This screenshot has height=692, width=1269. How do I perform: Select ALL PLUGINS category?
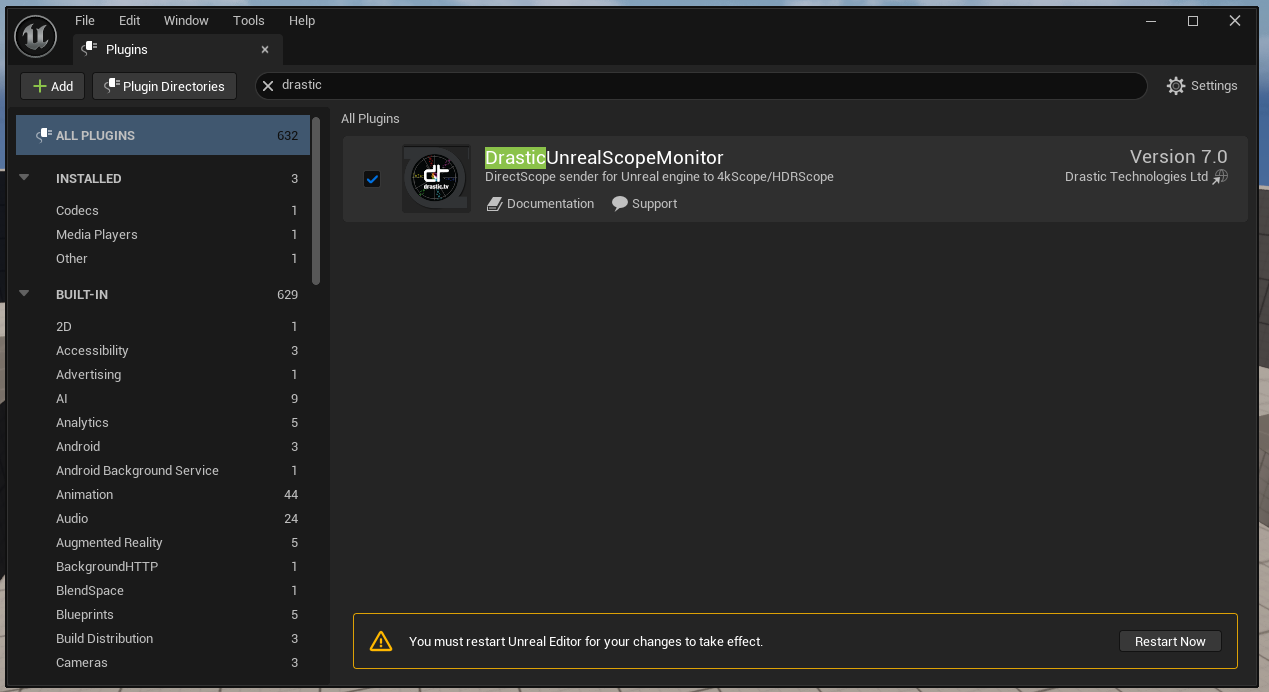pos(163,135)
